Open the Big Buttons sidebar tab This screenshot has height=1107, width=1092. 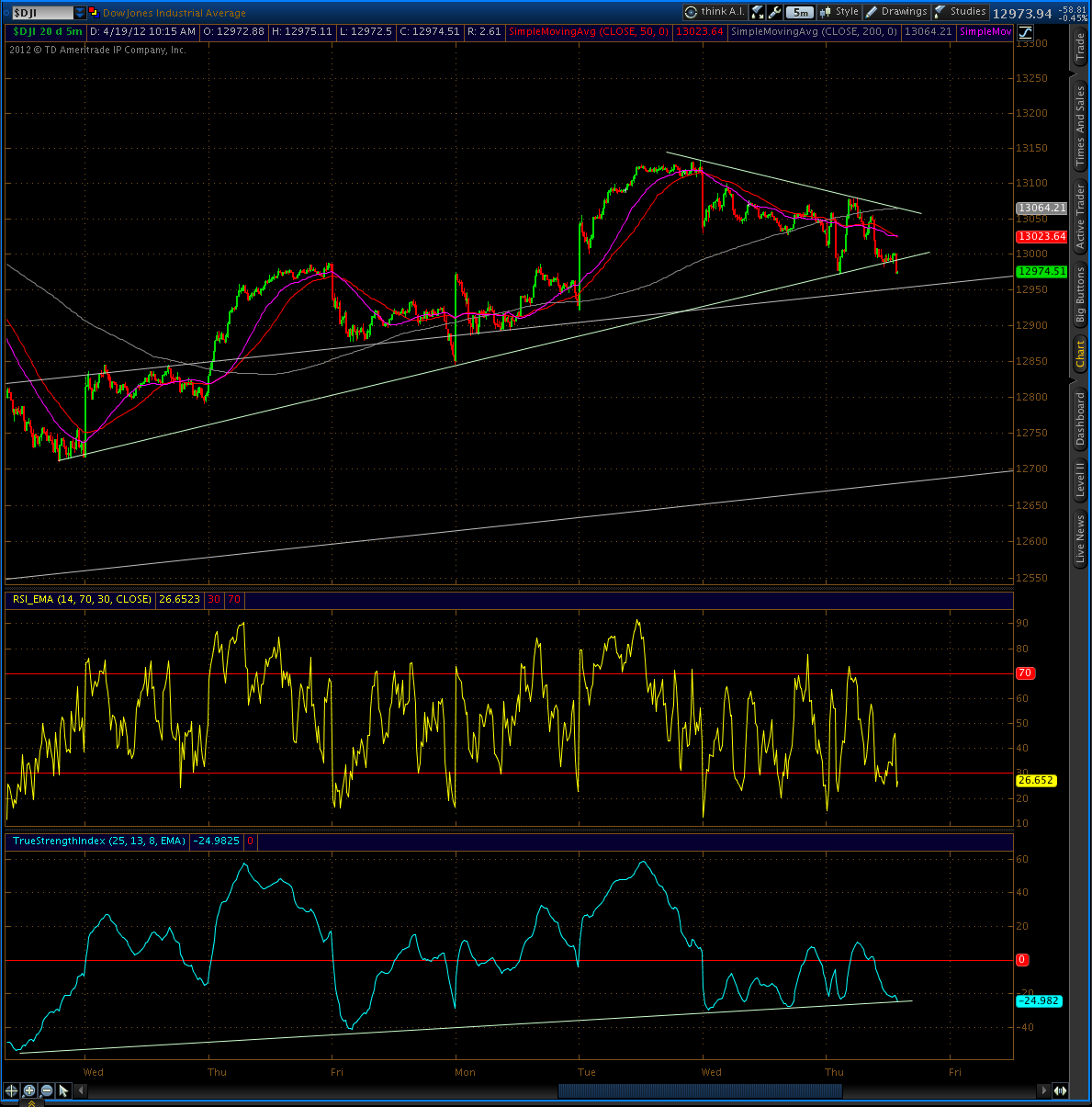(x=1080, y=295)
